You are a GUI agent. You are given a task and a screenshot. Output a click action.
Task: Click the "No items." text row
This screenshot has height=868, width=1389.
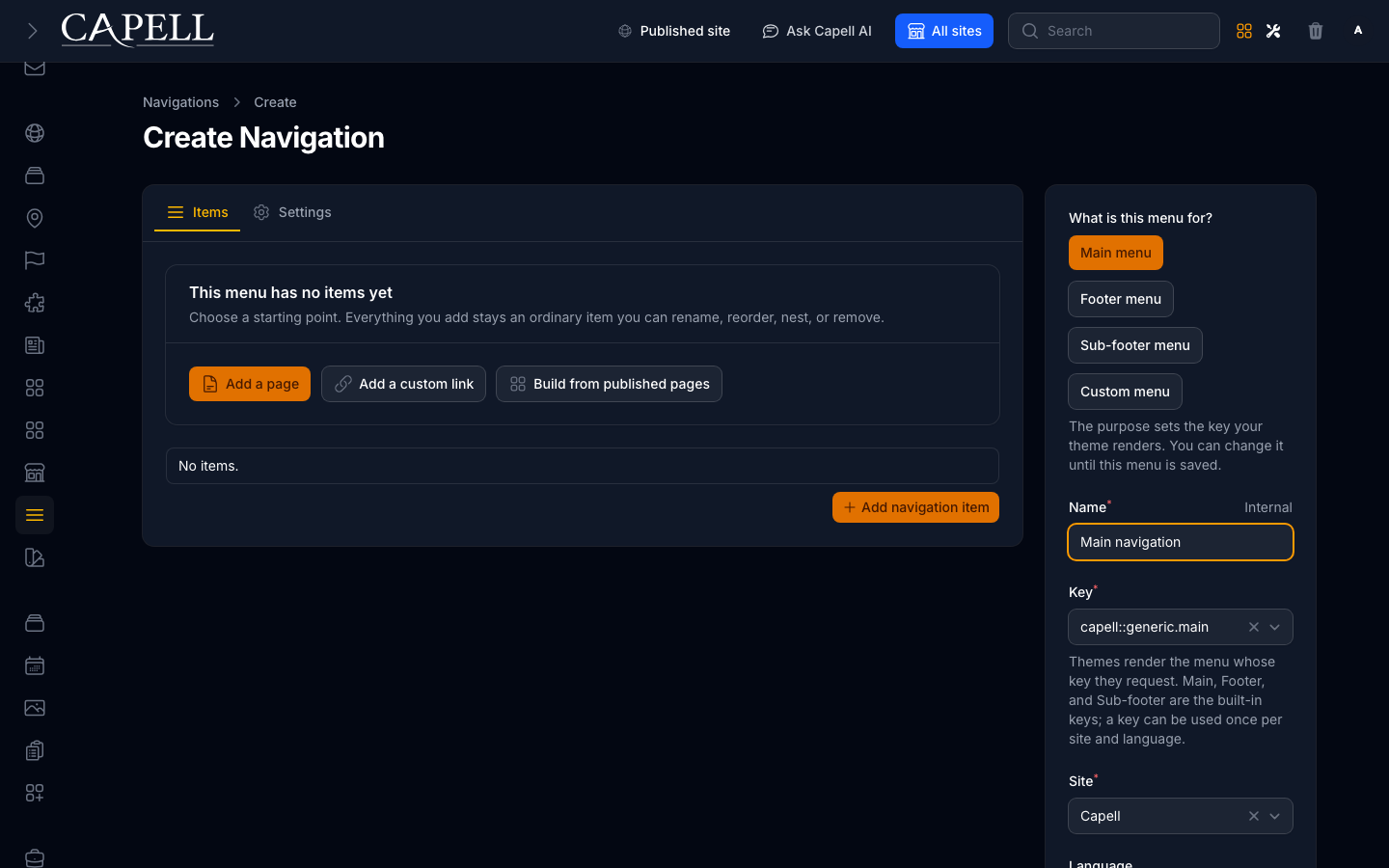[x=583, y=466]
